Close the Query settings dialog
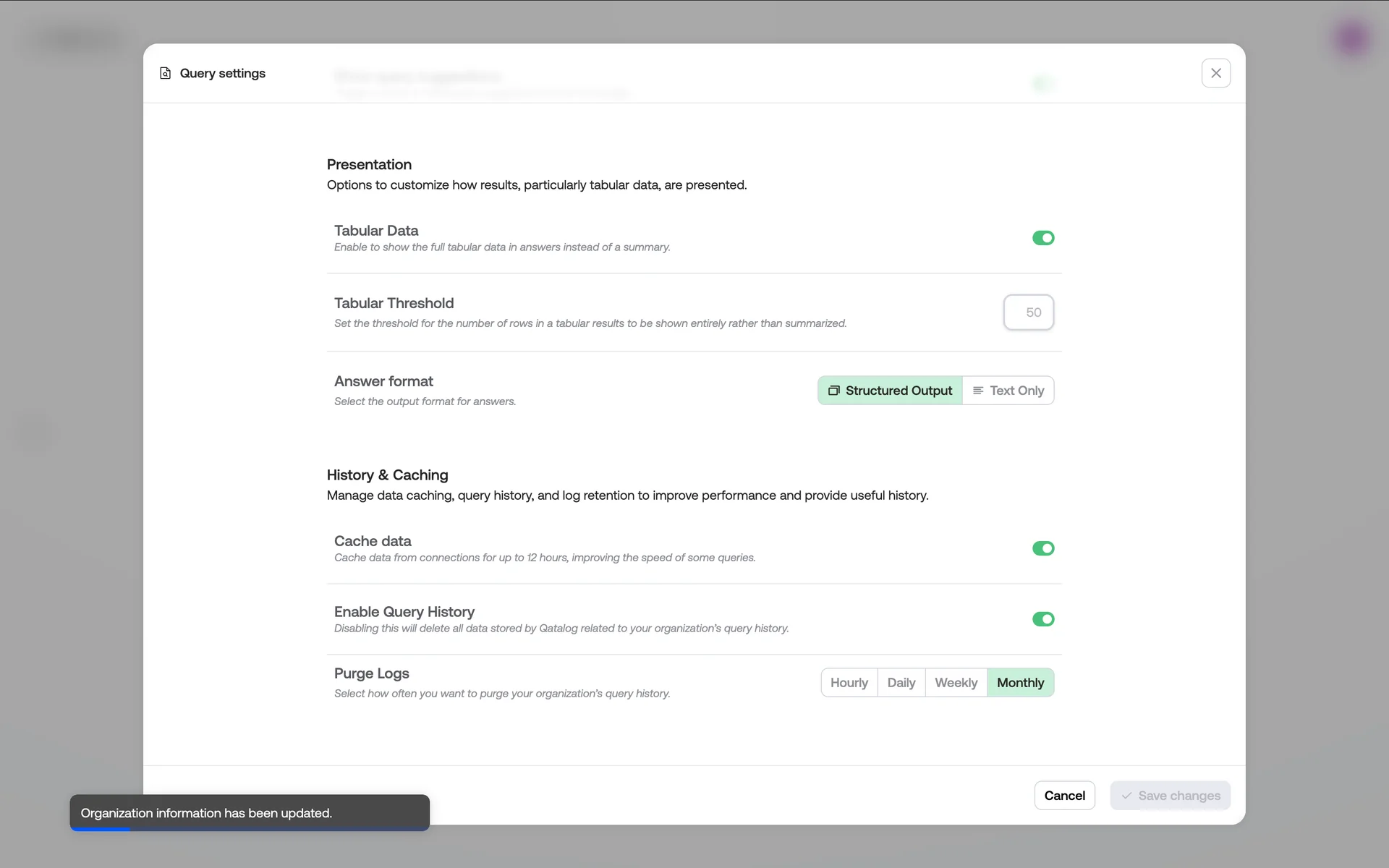This screenshot has height=868, width=1389. coord(1215,73)
